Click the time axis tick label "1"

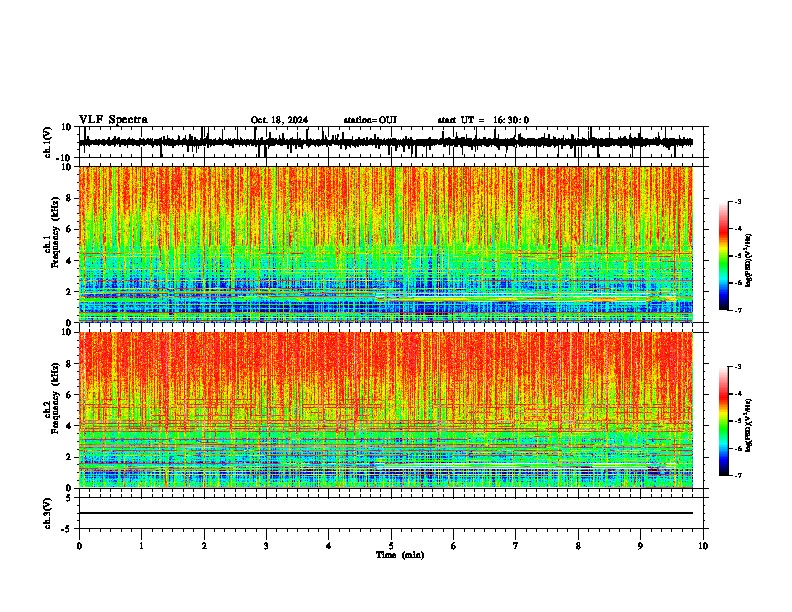141,546
